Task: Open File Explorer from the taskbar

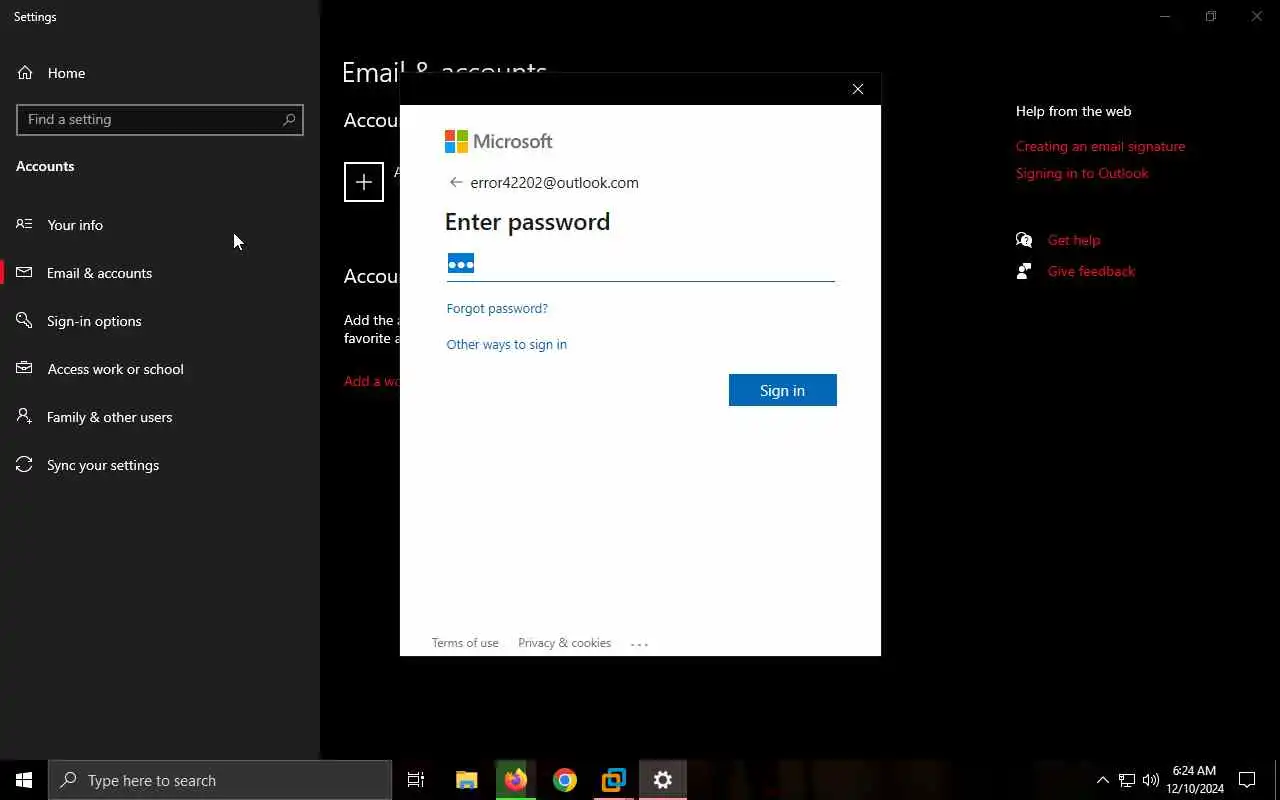Action: click(x=466, y=780)
